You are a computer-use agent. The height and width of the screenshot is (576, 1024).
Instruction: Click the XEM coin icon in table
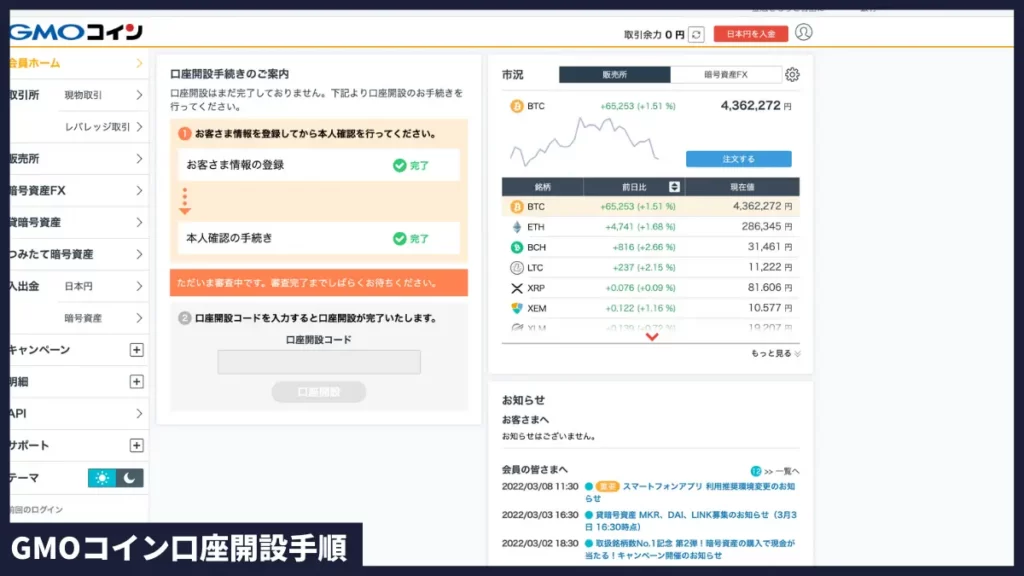[x=517, y=308]
